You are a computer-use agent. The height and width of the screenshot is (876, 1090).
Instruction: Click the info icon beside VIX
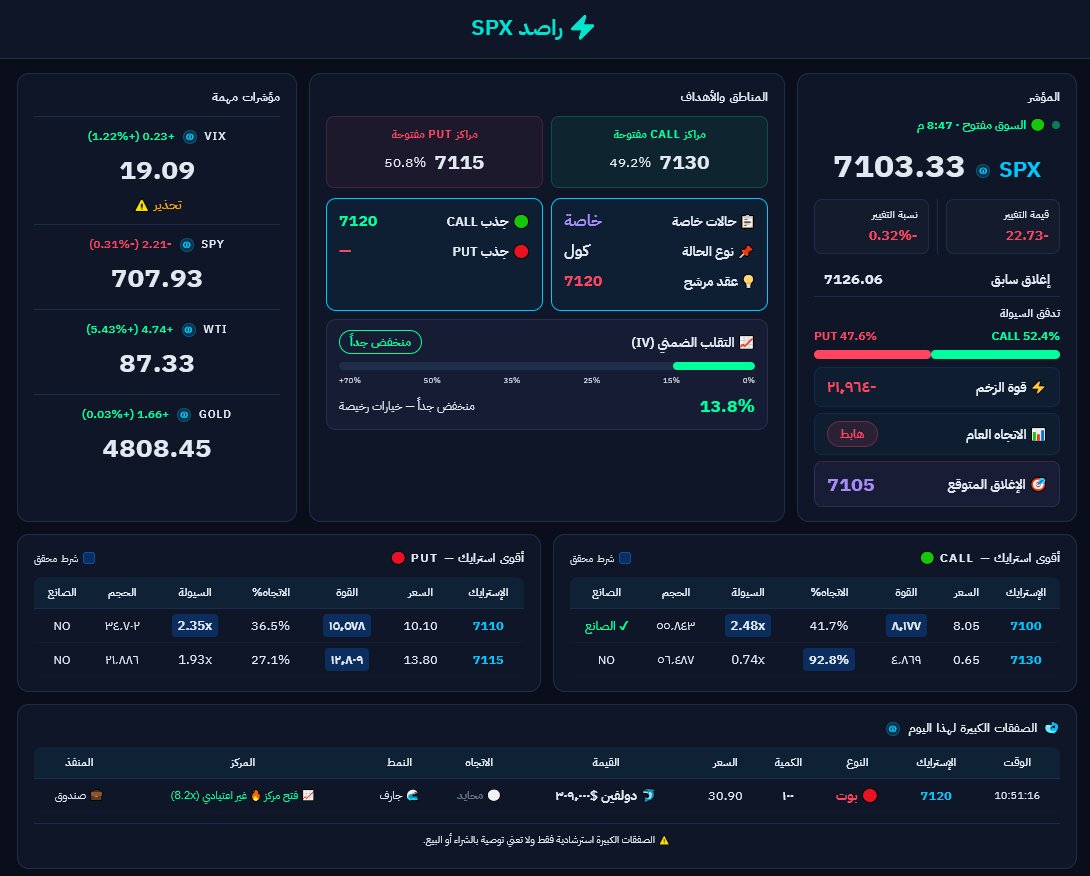(190, 137)
